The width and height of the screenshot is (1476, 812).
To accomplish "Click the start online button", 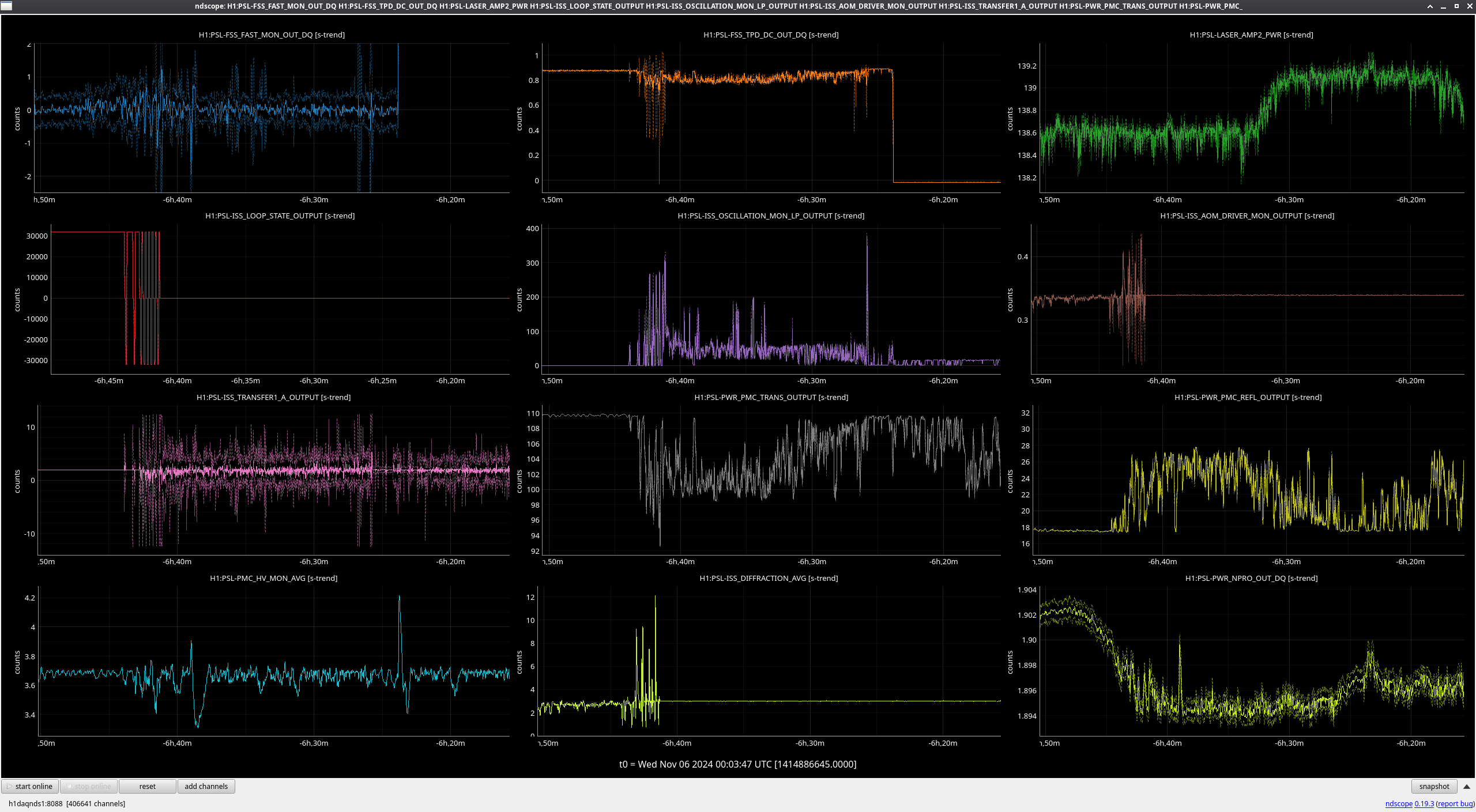I will pos(30,786).
